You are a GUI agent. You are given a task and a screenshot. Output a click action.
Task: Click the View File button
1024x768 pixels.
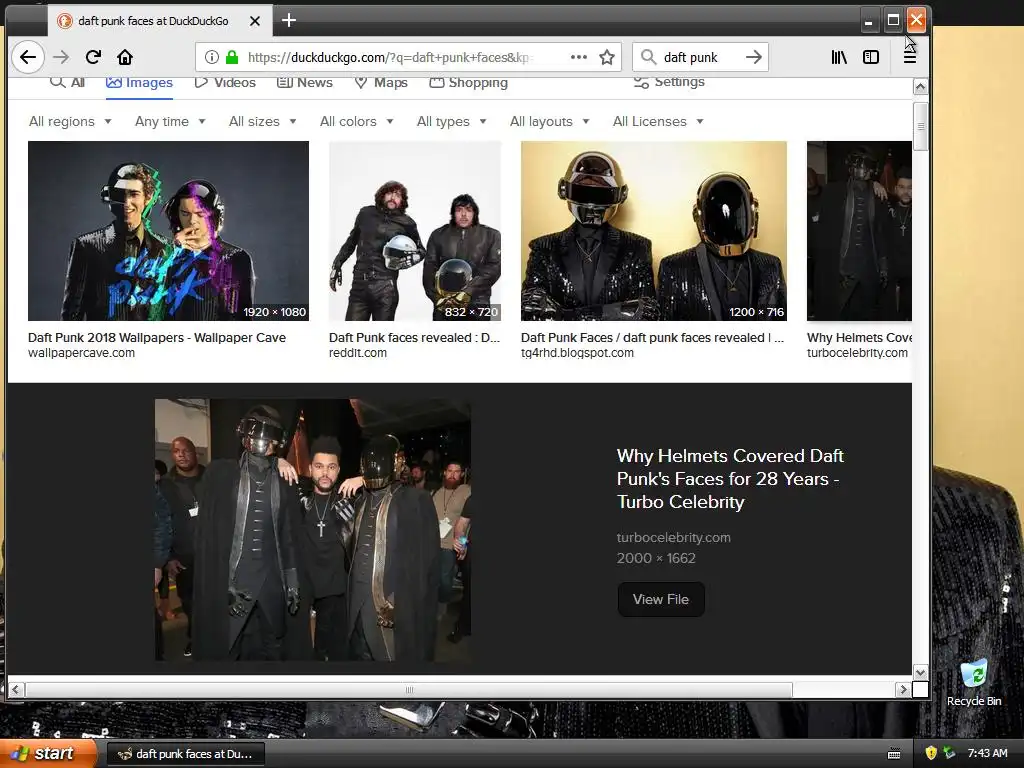coord(661,600)
